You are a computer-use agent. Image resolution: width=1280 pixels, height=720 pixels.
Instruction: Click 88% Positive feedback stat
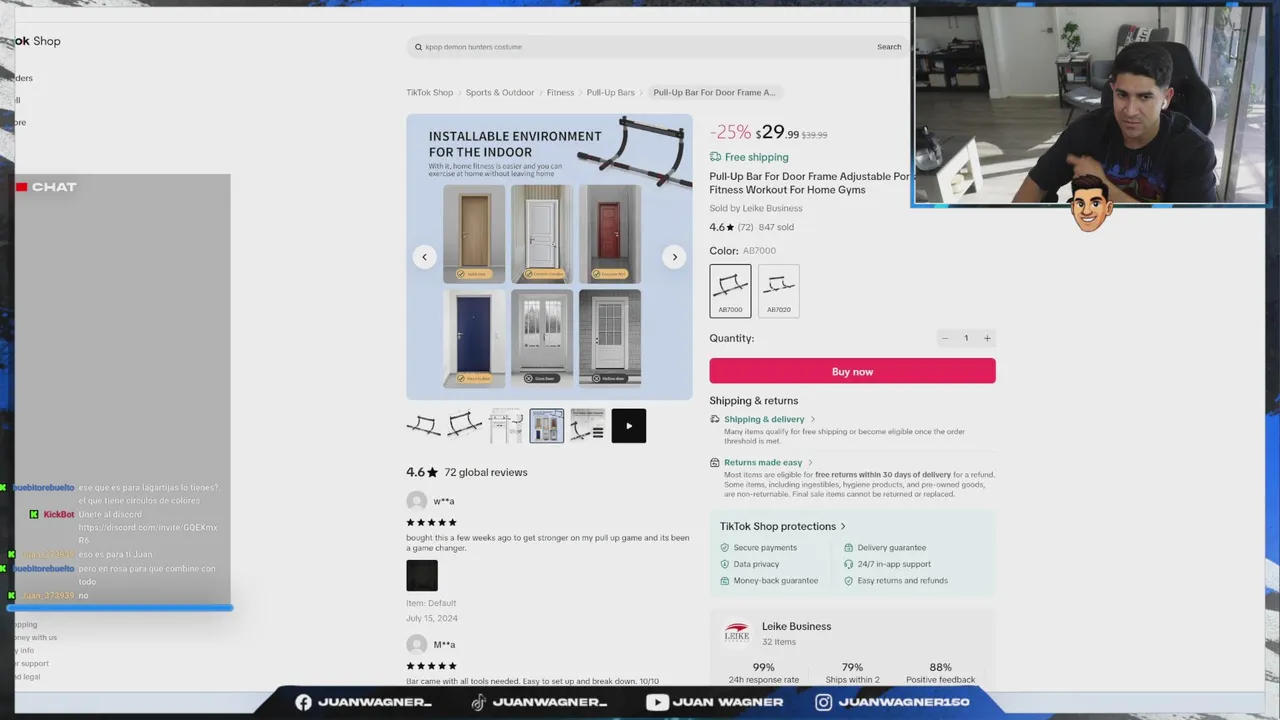point(940,673)
